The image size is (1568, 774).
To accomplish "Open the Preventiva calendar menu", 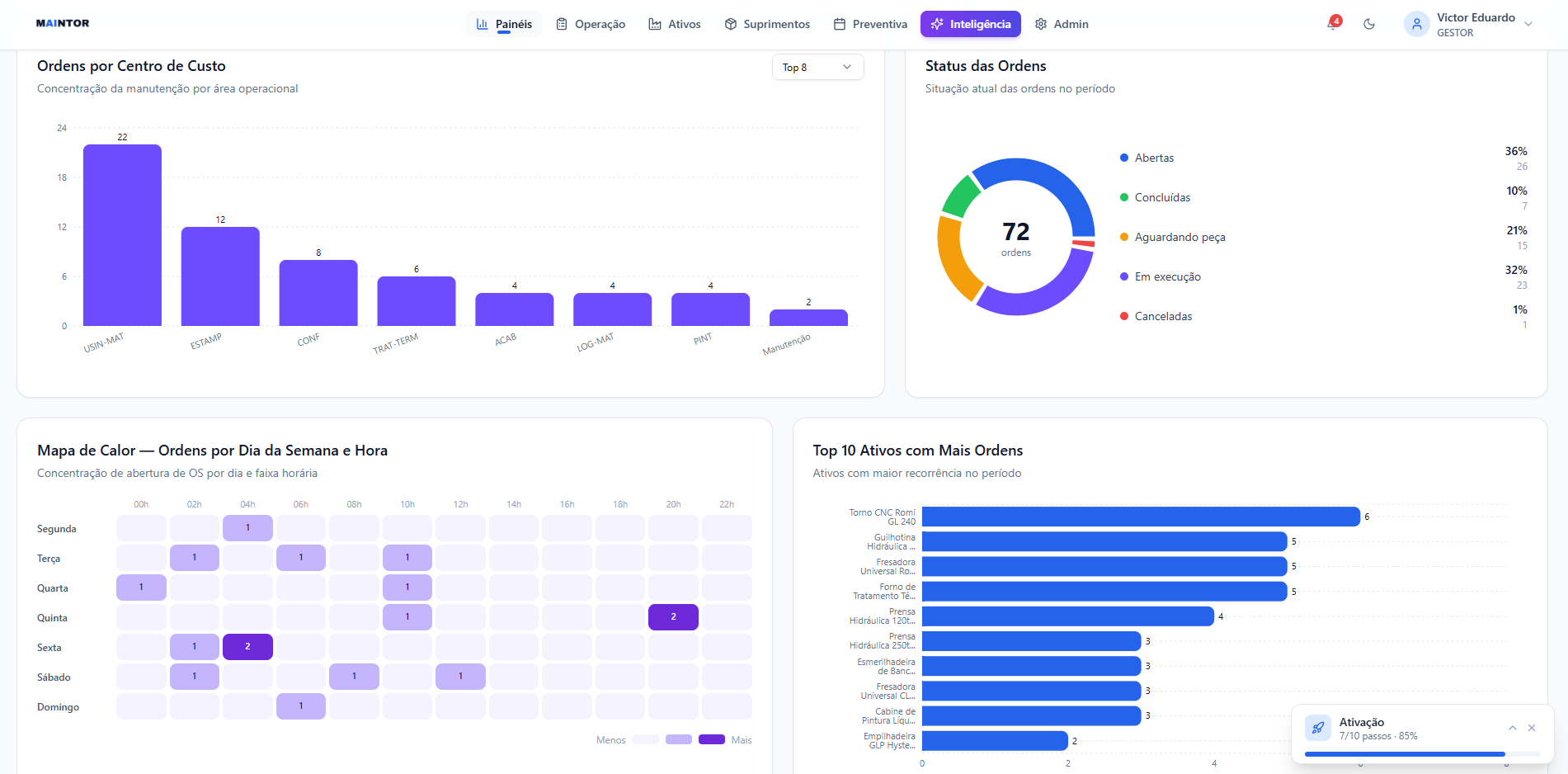I will coord(870,24).
